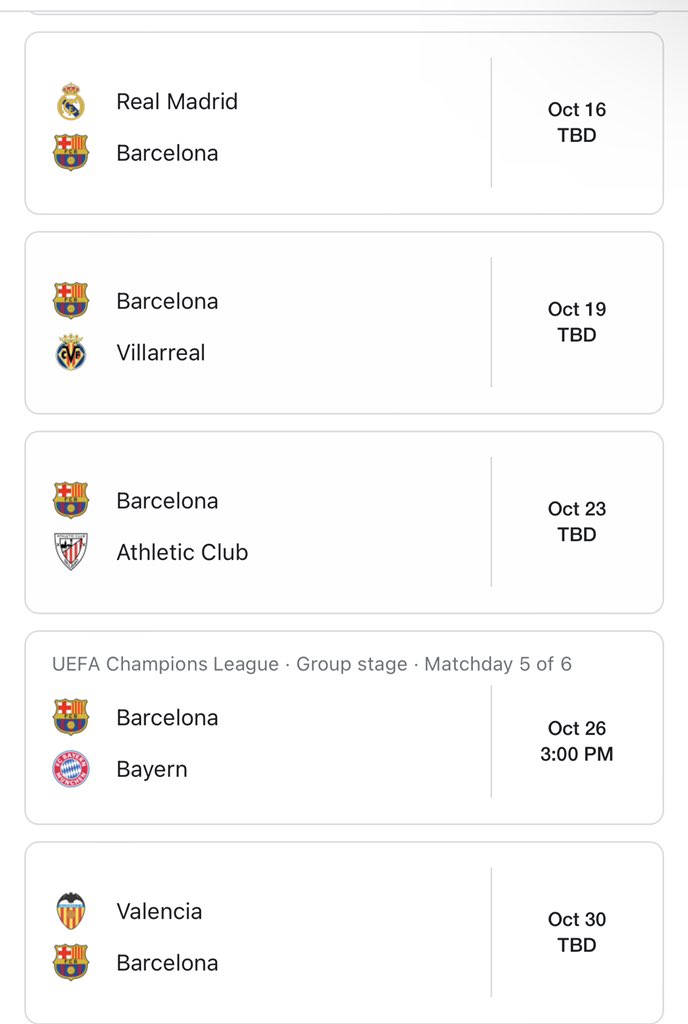Tap the Athletic Club crest icon
688x1024 pixels.
pos(70,551)
